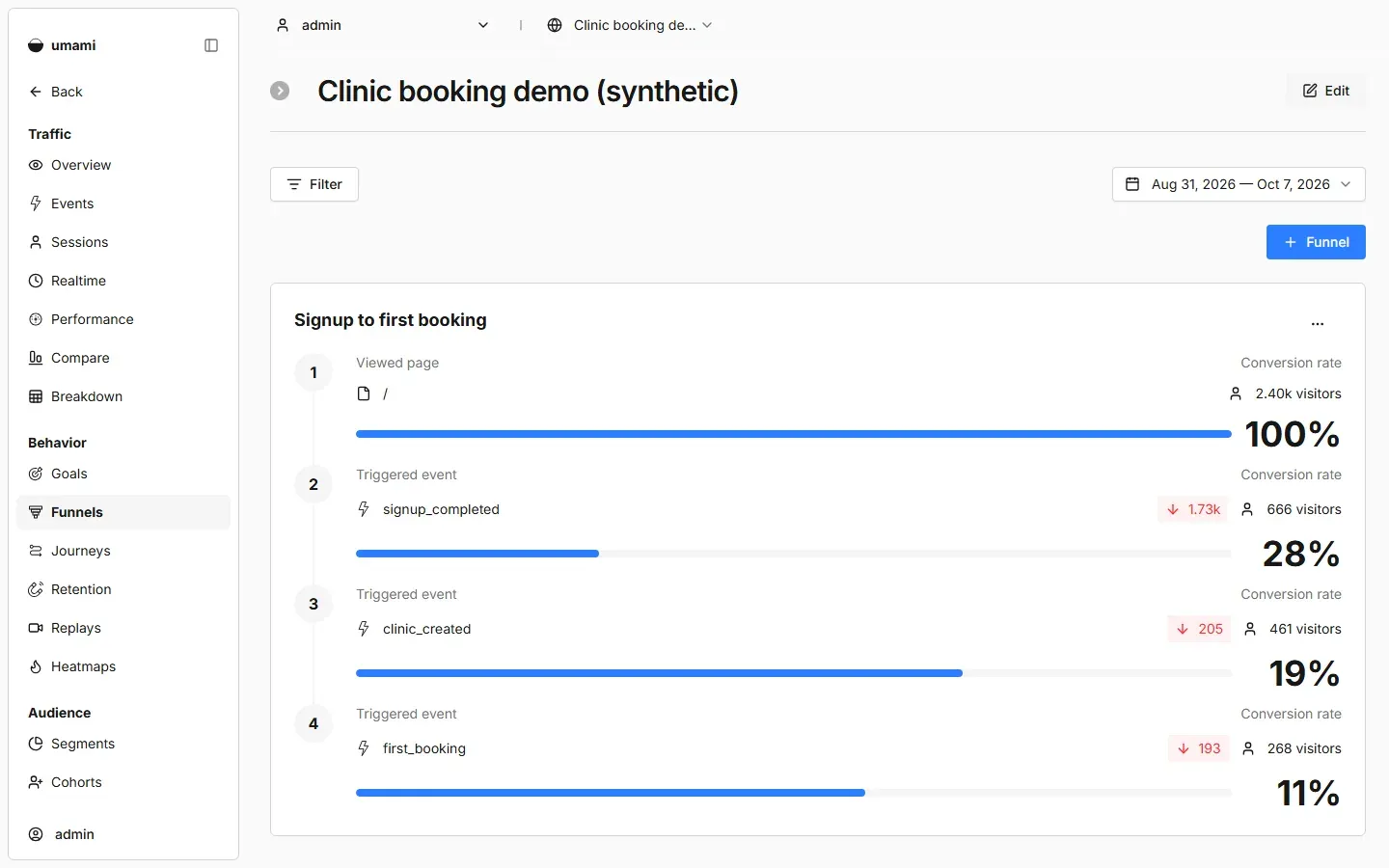Click the 1.73k drop-off badge
Screen dimensions: 1389x868
[x=1193, y=509]
